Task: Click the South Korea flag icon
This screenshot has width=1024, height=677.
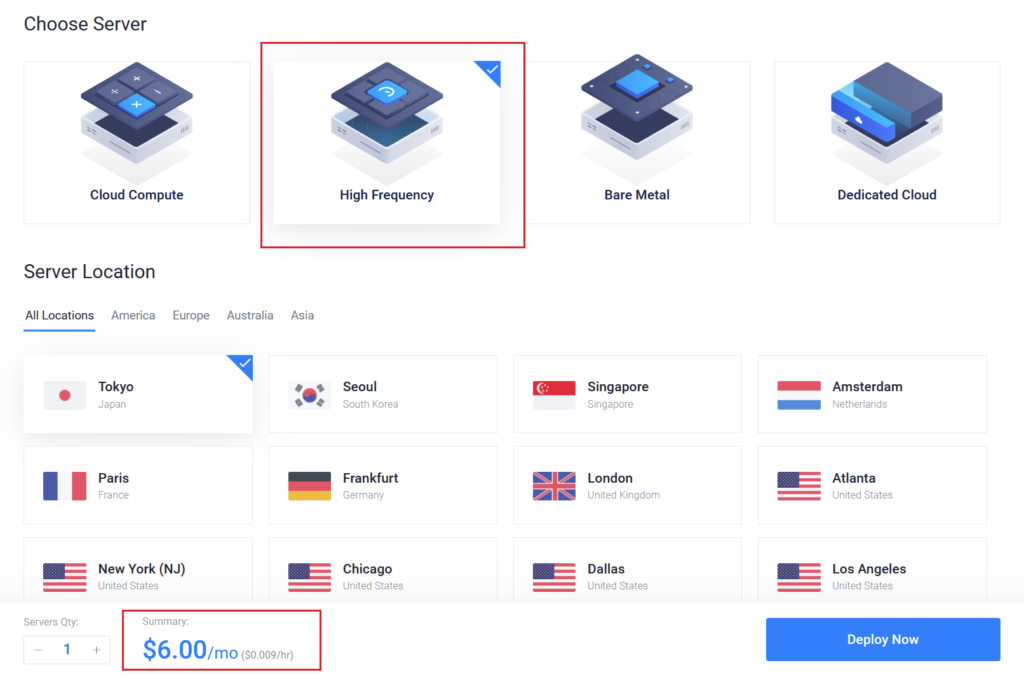Action: click(x=309, y=395)
